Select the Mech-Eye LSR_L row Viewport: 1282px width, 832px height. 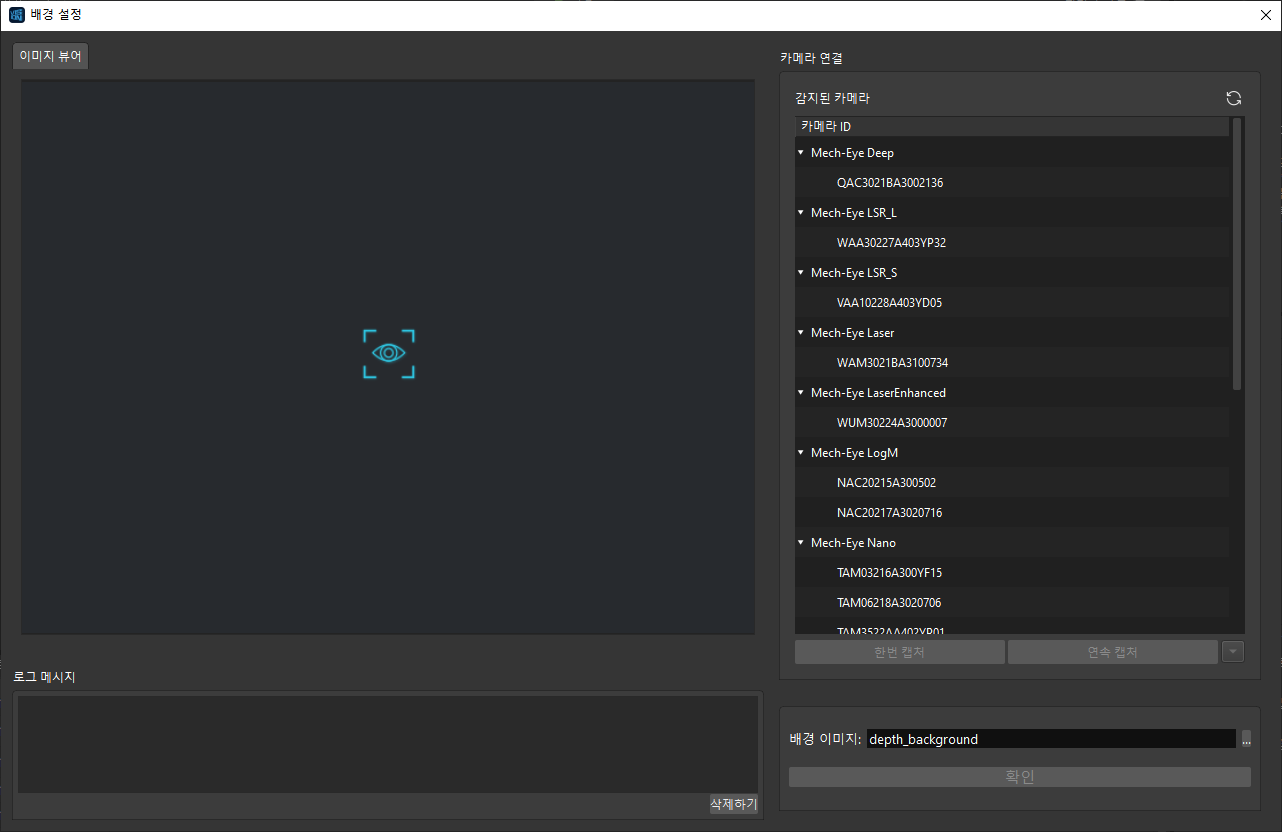(x=1012, y=213)
